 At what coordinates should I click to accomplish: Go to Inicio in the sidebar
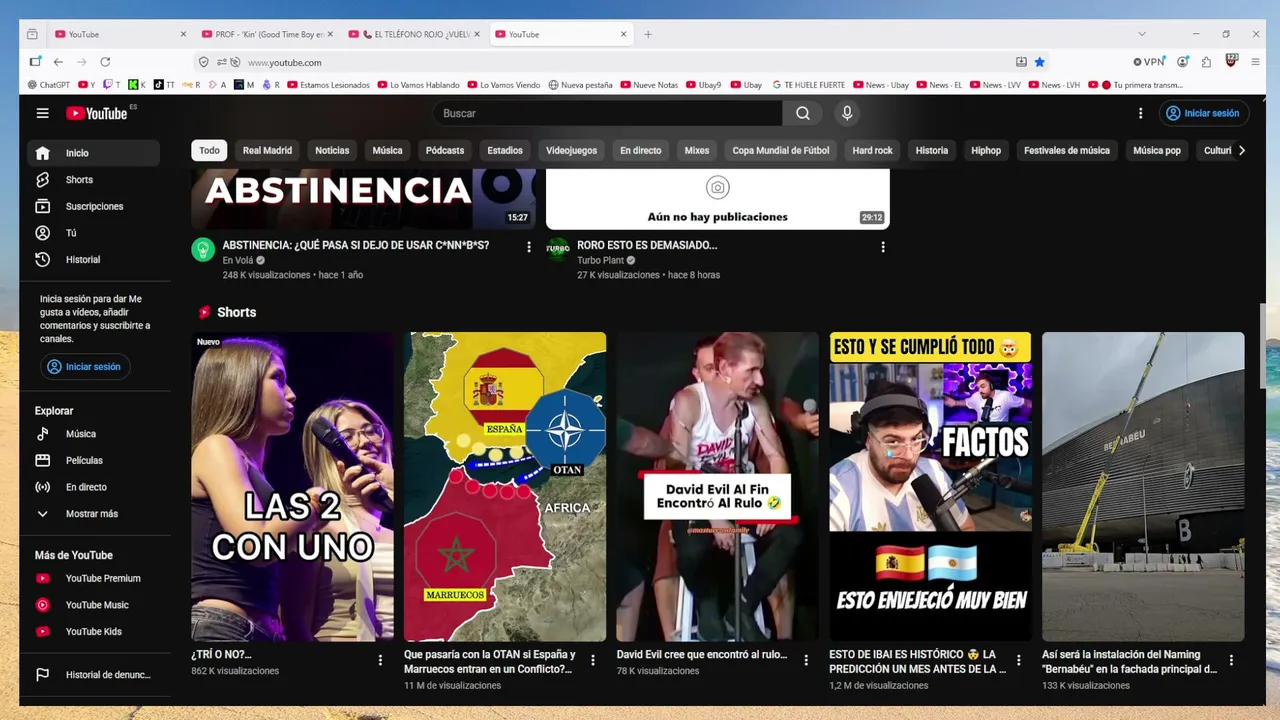(93, 153)
